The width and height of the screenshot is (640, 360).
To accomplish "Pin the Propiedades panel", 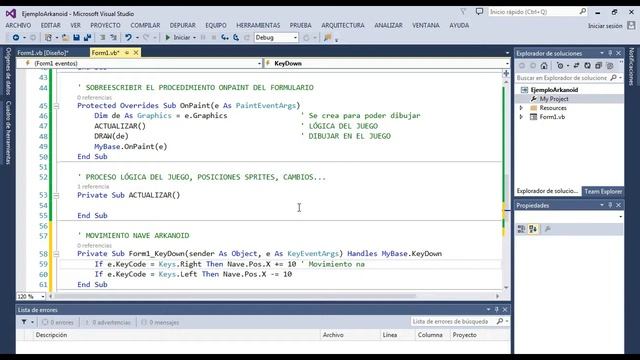I will point(610,205).
